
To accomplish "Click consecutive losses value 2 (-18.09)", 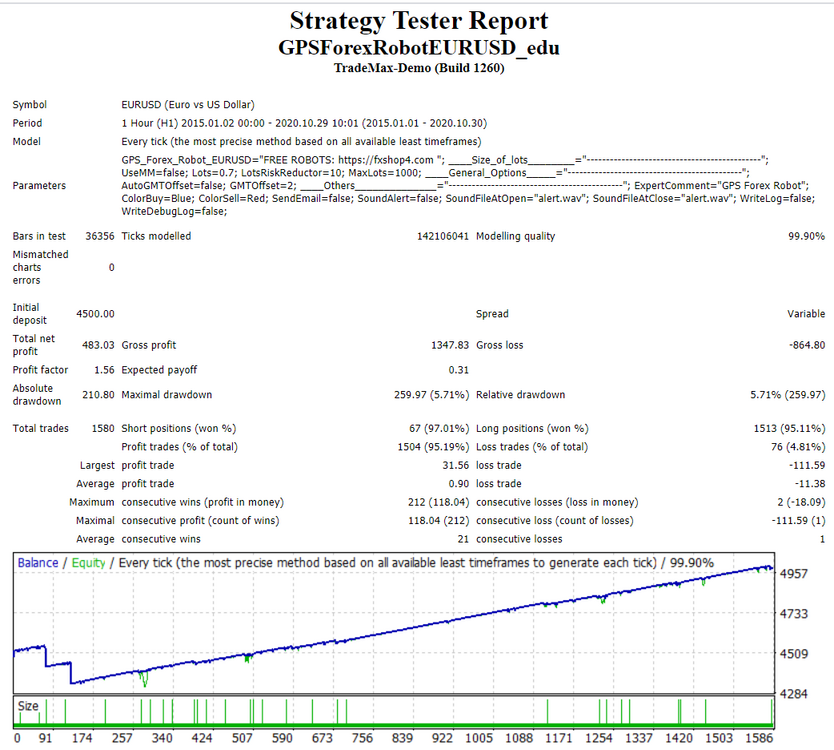I will [x=801, y=502].
